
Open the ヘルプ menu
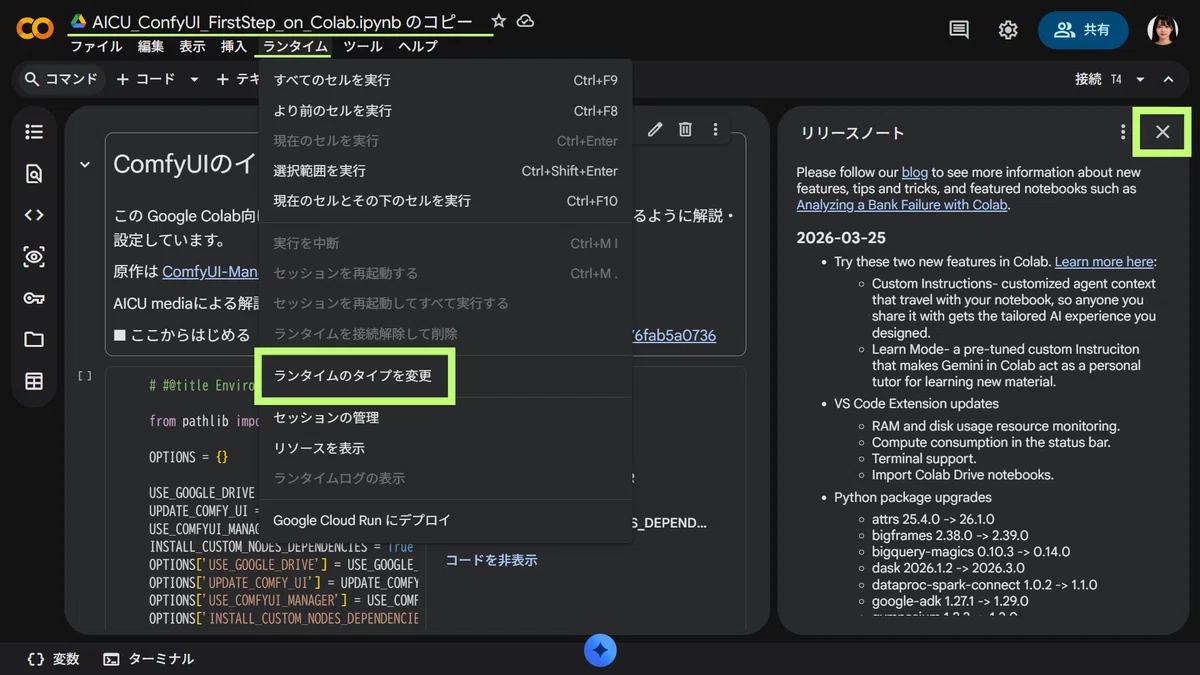417,47
